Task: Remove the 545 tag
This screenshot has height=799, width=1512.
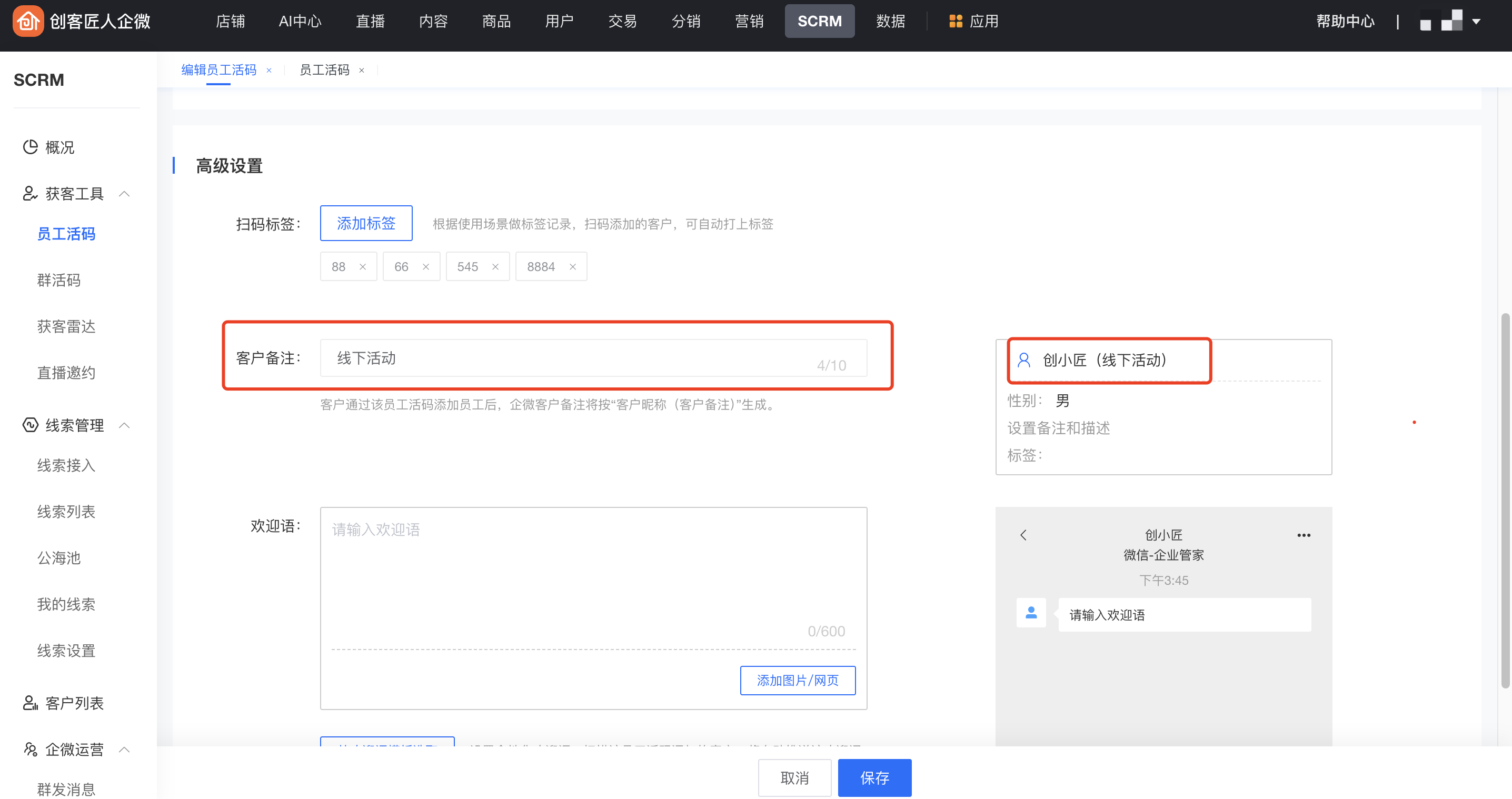Action: (495, 267)
